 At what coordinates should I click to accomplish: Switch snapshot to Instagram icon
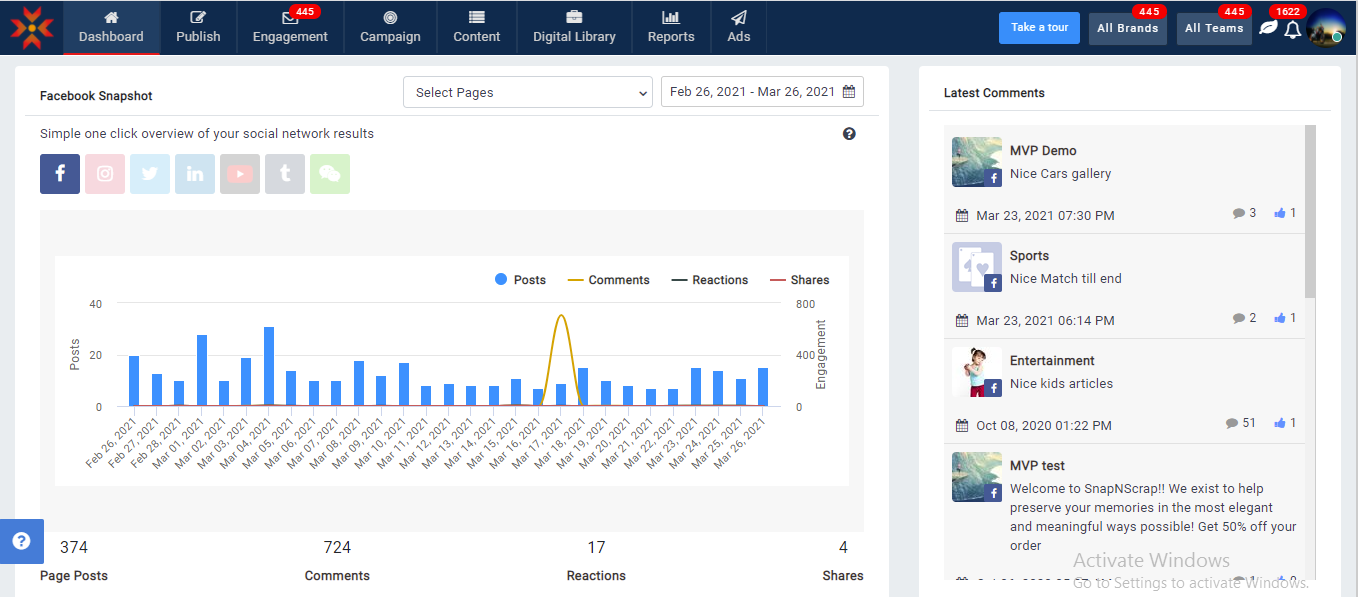point(105,174)
